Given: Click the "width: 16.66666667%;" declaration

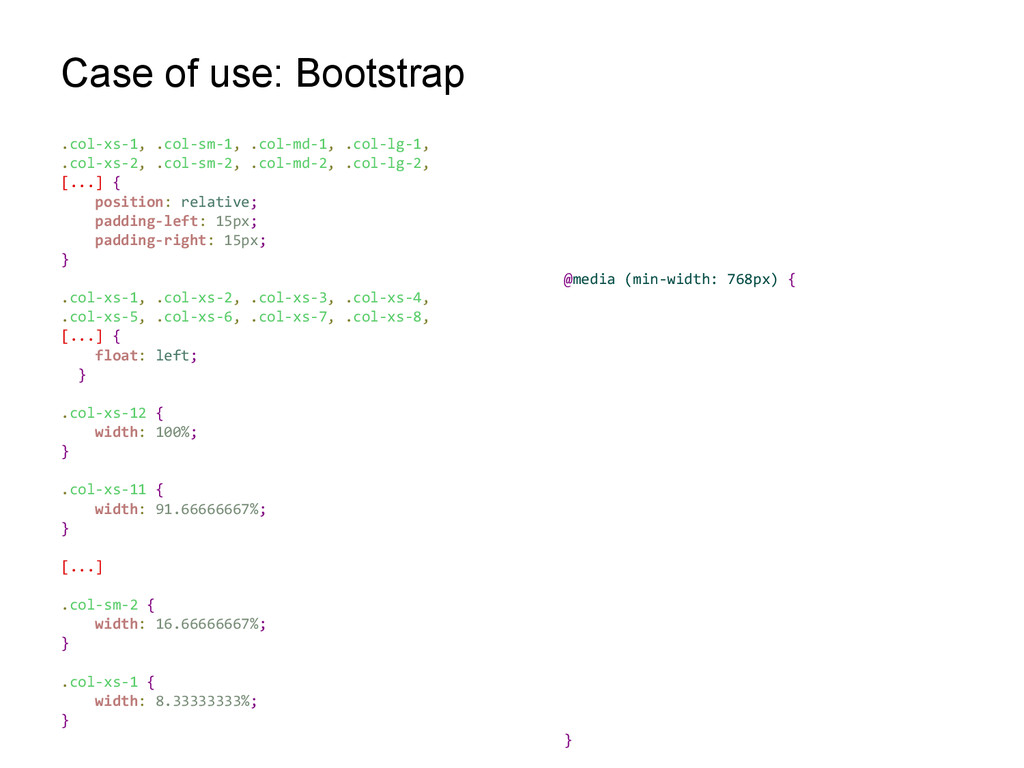Looking at the screenshot, I should (180, 624).
